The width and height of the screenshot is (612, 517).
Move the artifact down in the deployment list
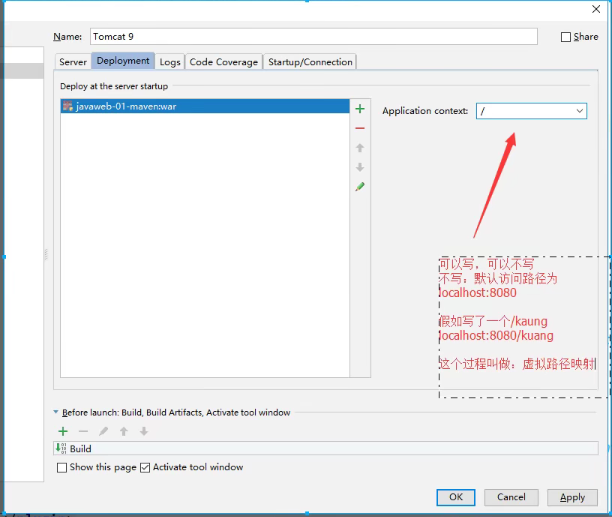click(x=360, y=167)
